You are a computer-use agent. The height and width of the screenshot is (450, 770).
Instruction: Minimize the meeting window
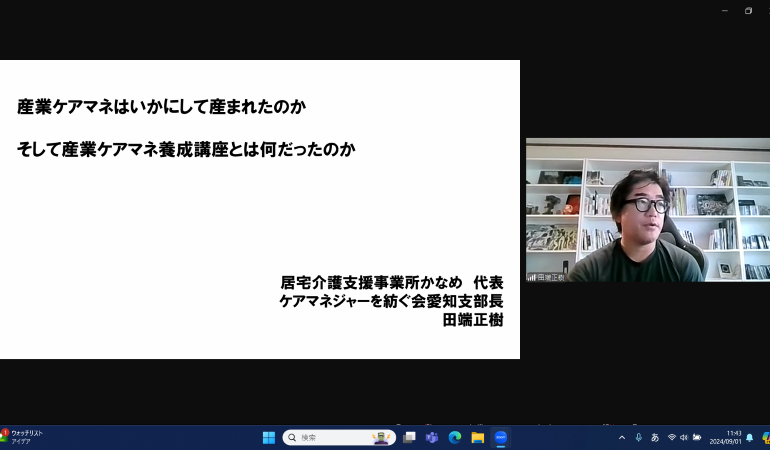(x=724, y=10)
